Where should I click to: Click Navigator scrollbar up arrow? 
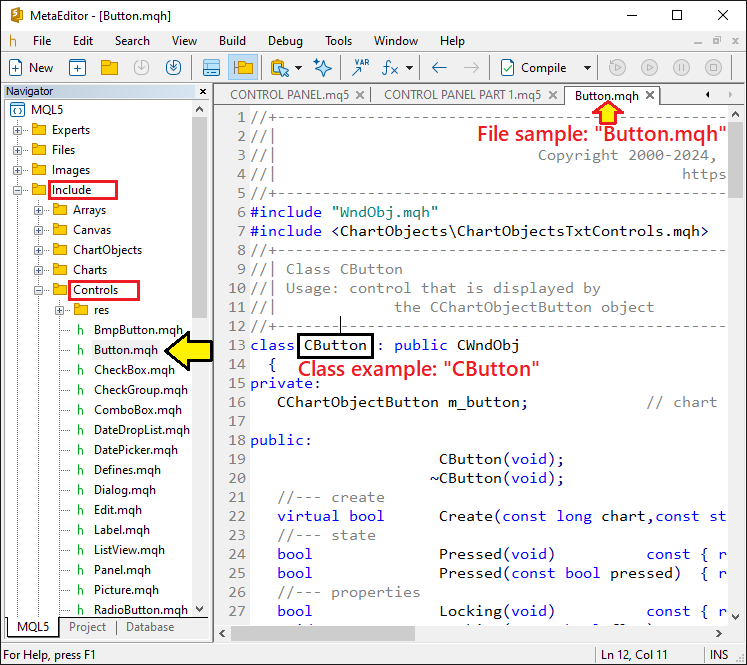tap(200, 110)
